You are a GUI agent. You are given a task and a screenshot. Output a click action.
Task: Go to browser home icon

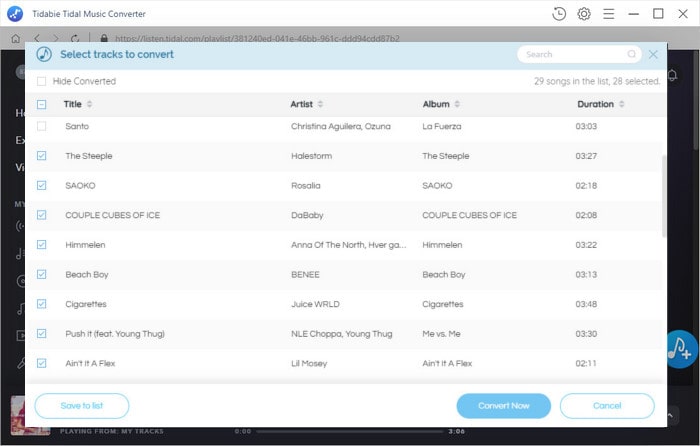click(x=16, y=39)
